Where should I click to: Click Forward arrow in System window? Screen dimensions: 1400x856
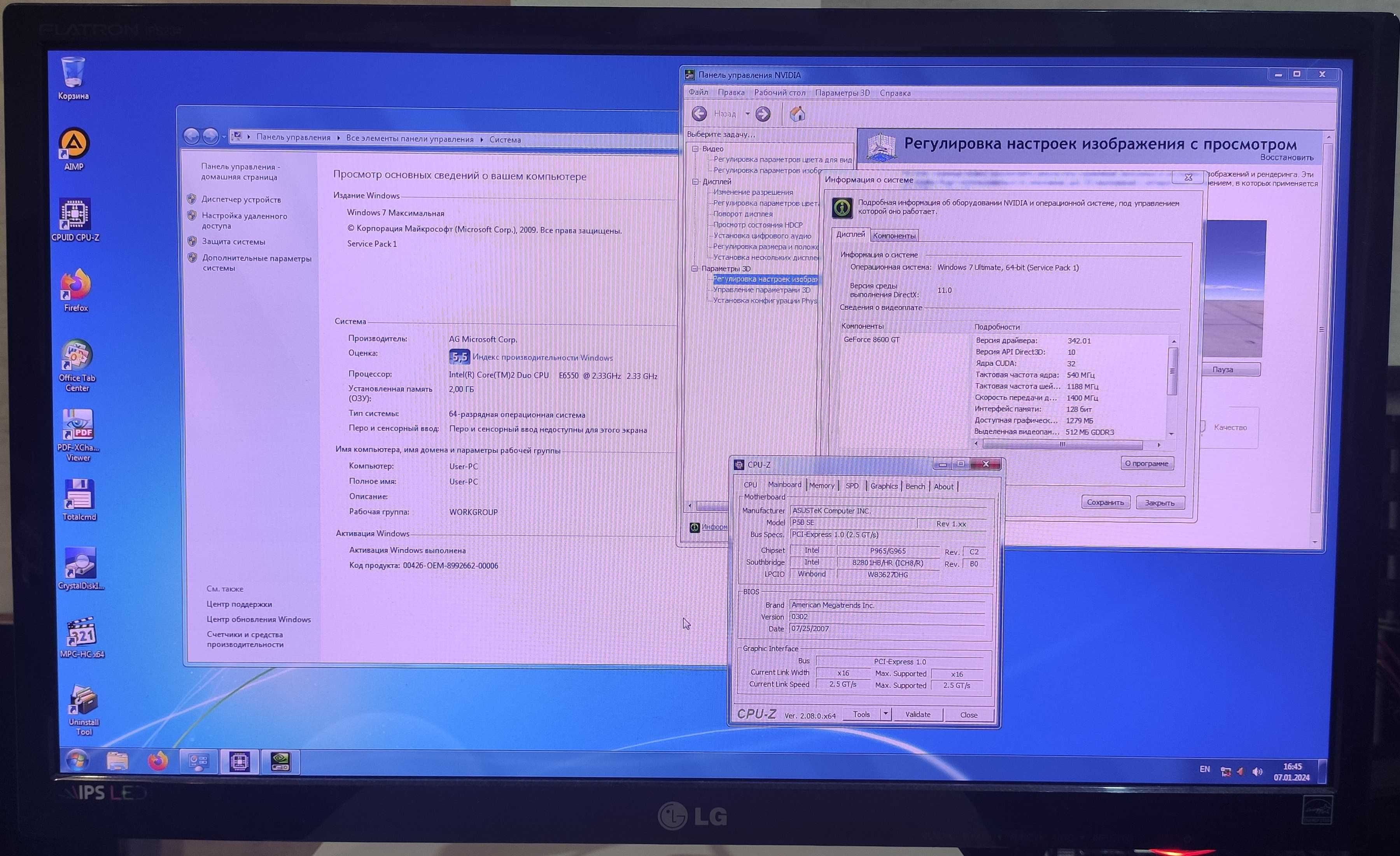click(x=210, y=137)
